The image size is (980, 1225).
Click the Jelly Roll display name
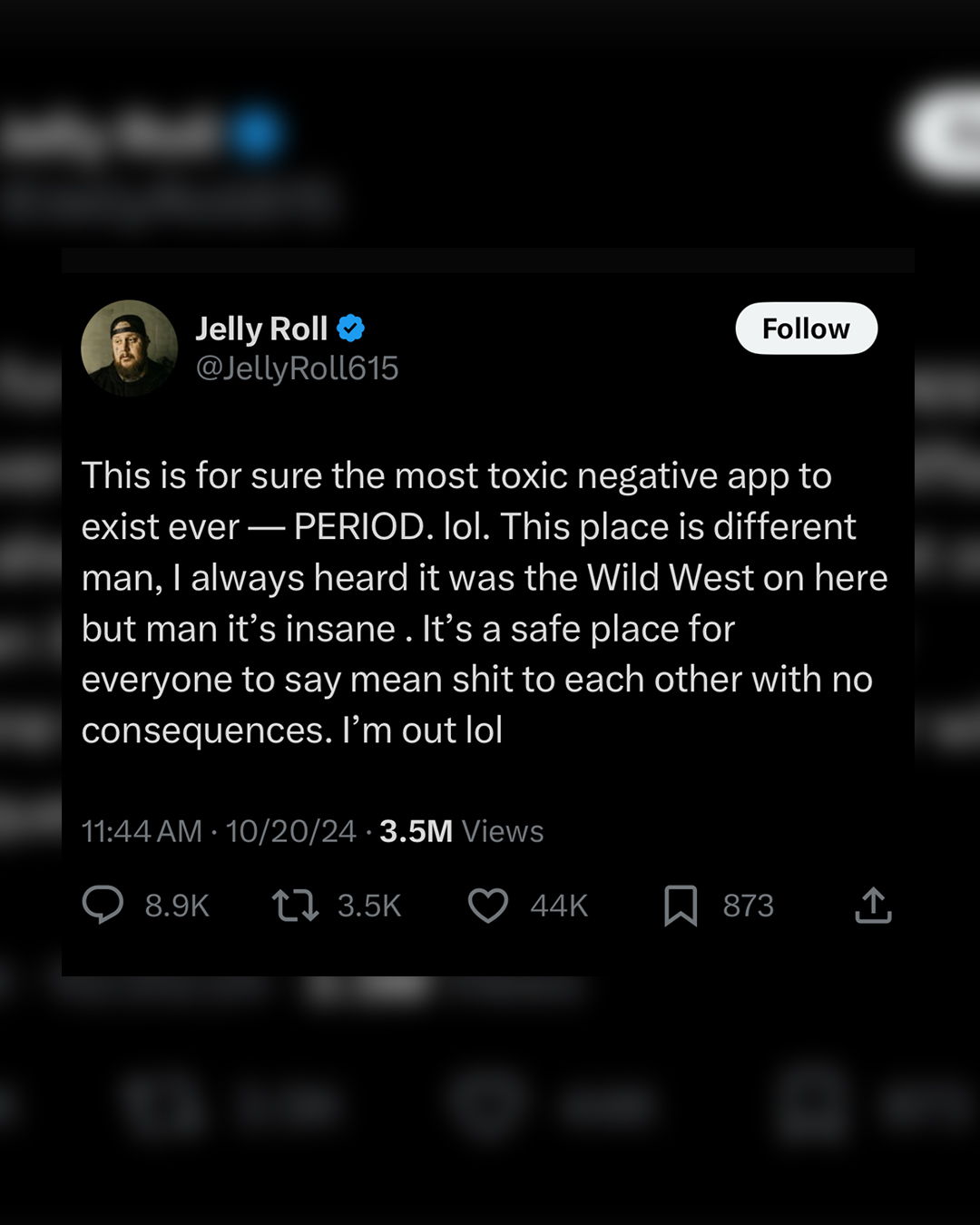(261, 328)
